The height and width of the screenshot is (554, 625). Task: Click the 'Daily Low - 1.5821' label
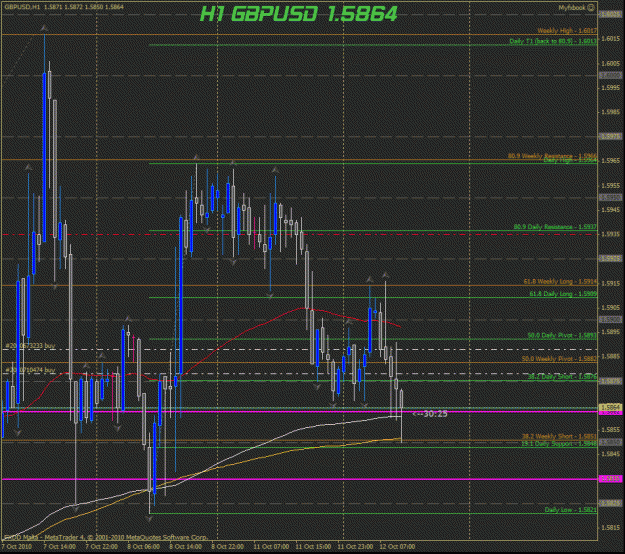click(570, 510)
